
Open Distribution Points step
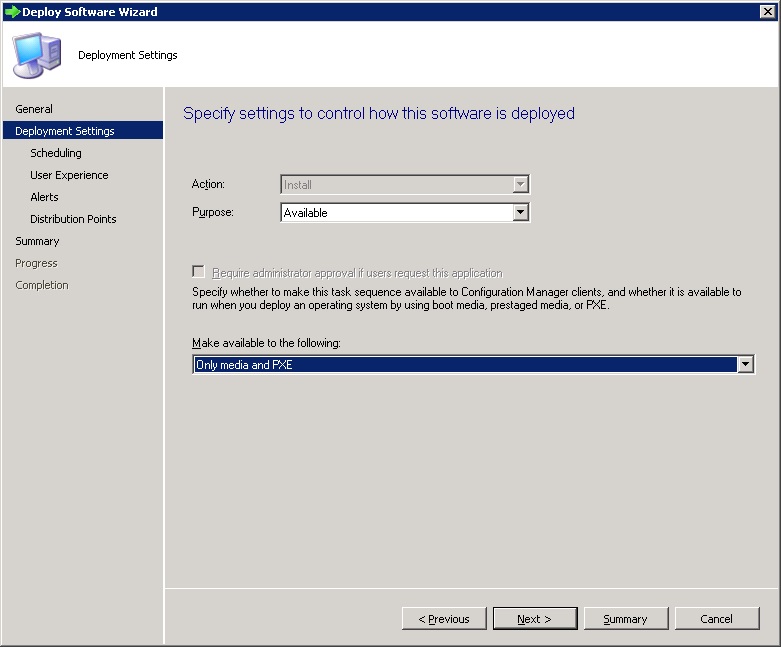[73, 219]
